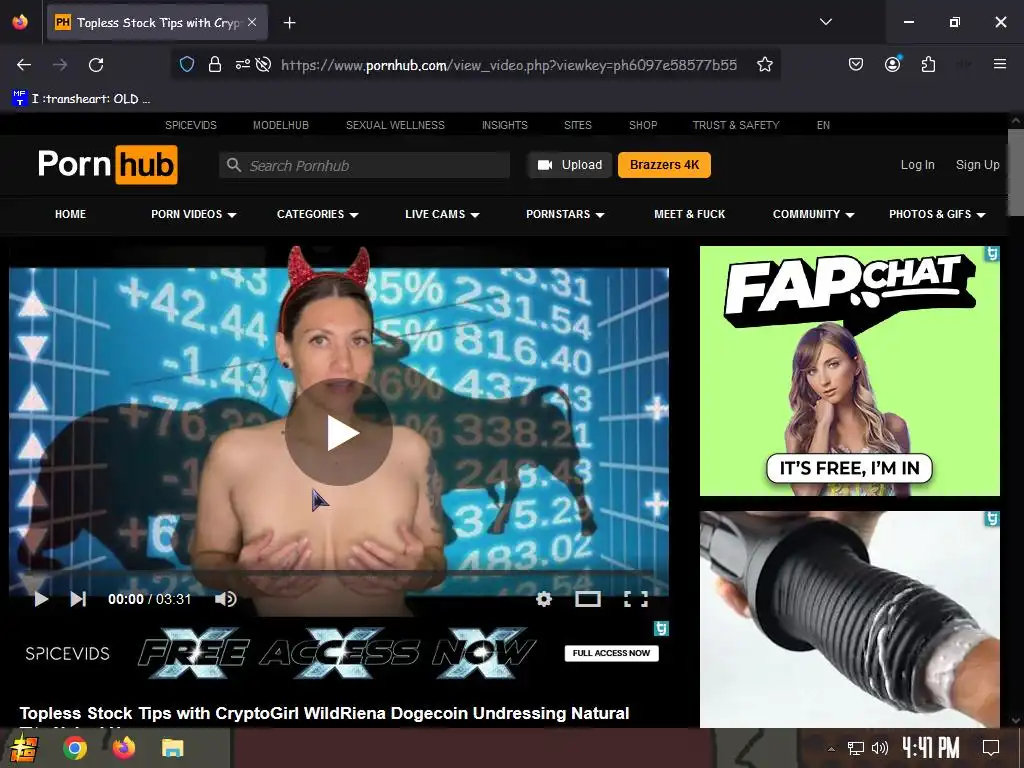This screenshot has width=1024, height=768.
Task: Open the player settings gear
Action: tap(543, 599)
